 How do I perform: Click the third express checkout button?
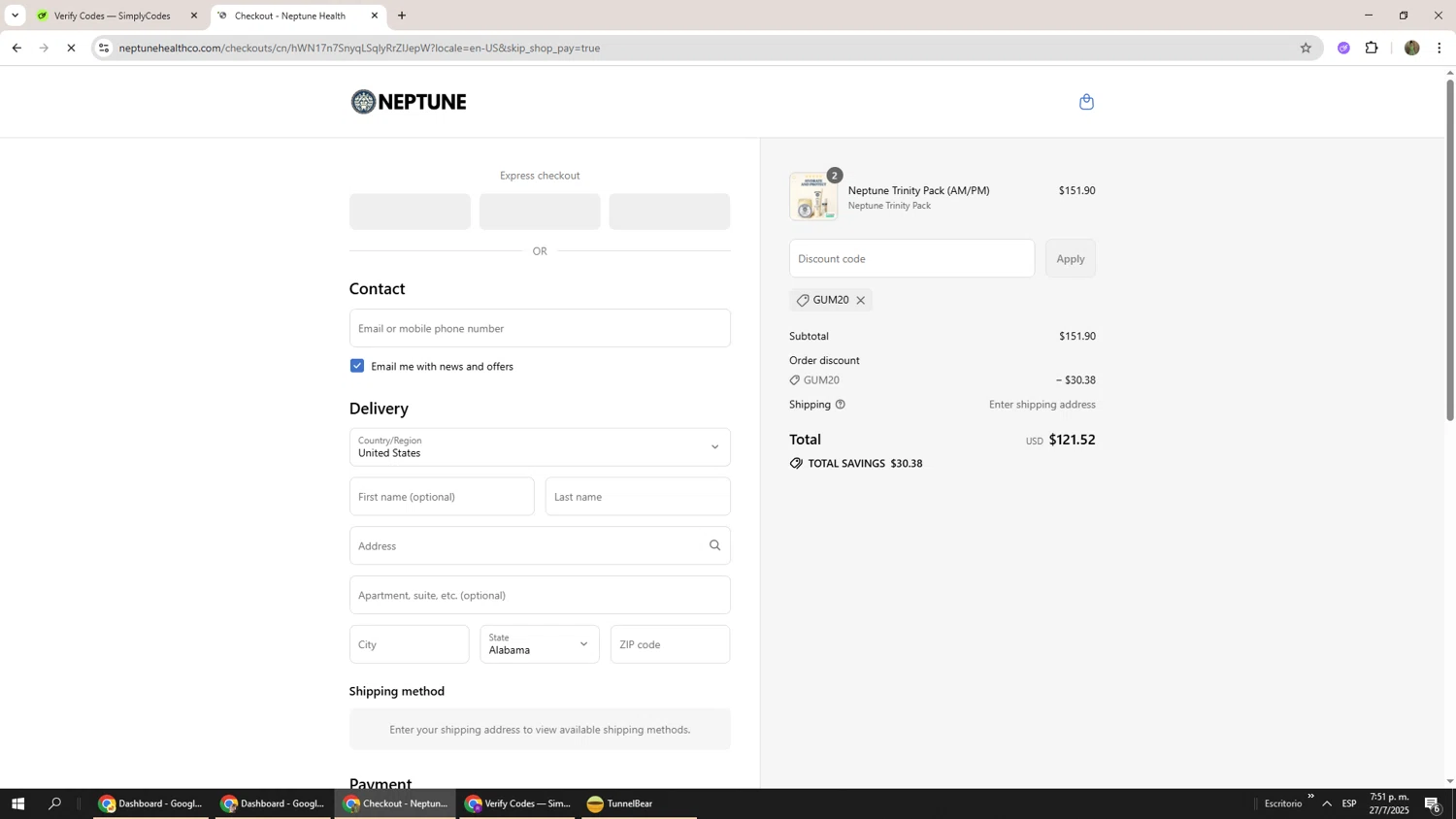670,212
